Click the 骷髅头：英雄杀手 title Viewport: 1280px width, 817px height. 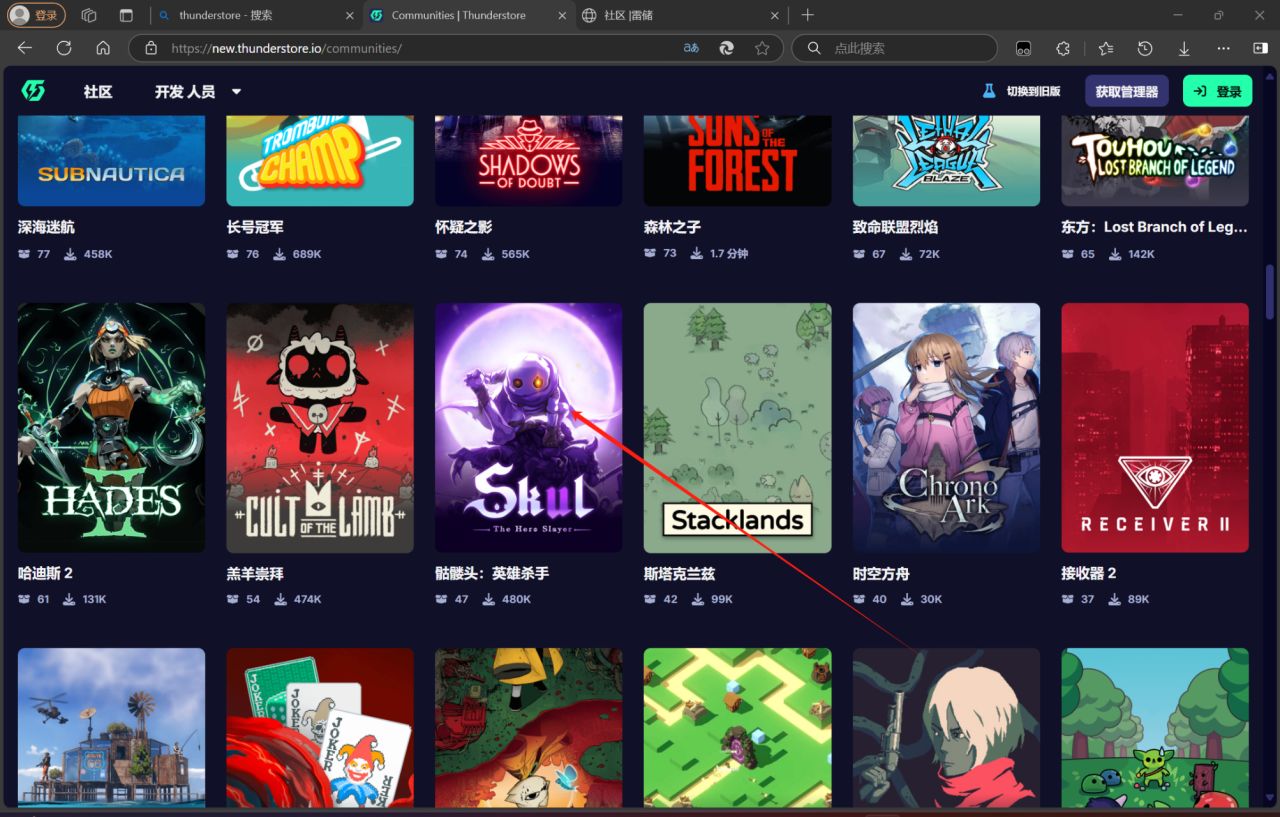[492, 574]
